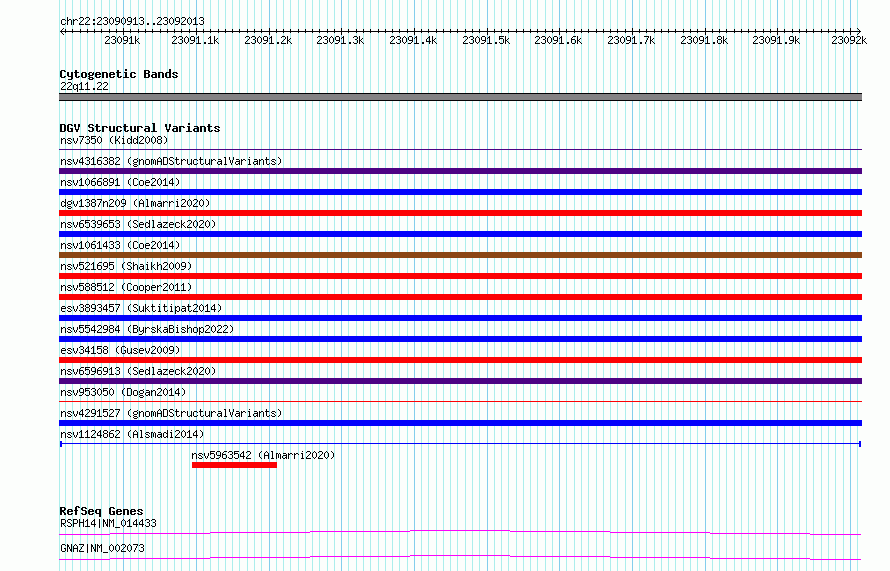Click the blue bar under nsv4291527
This screenshot has height=571, width=890.
coord(460,423)
